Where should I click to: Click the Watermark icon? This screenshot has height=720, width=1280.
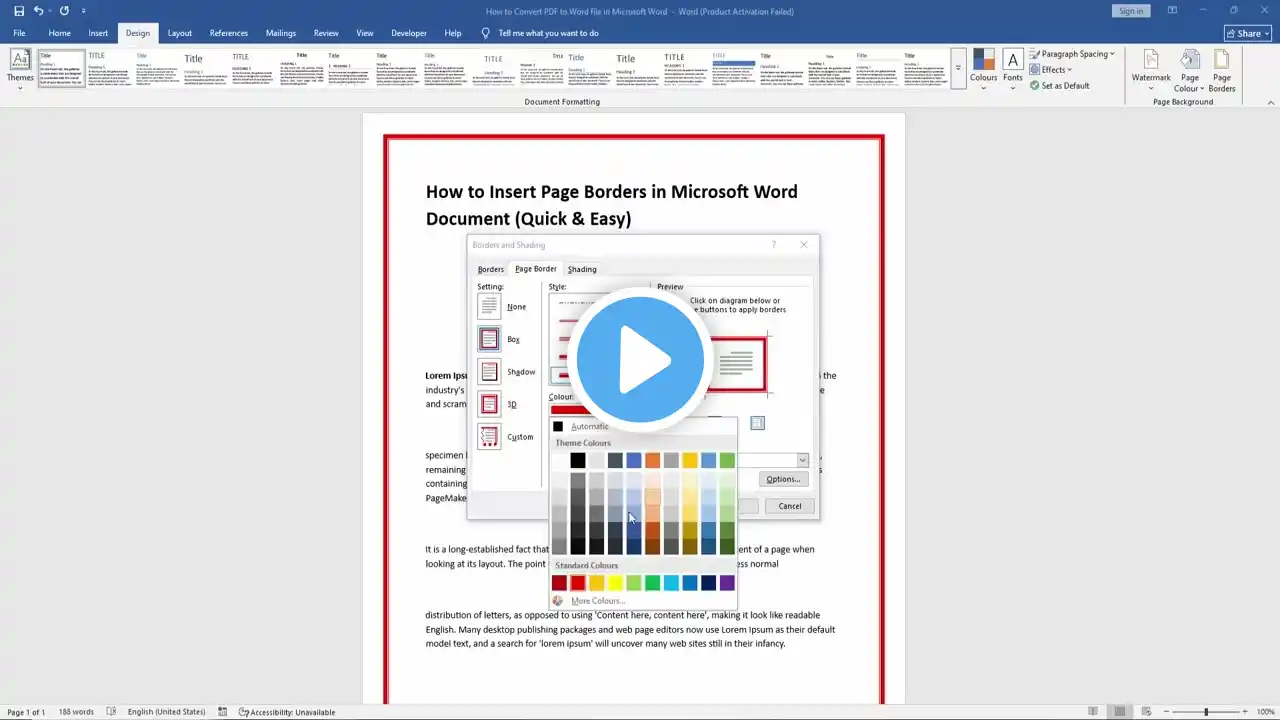(x=1151, y=68)
